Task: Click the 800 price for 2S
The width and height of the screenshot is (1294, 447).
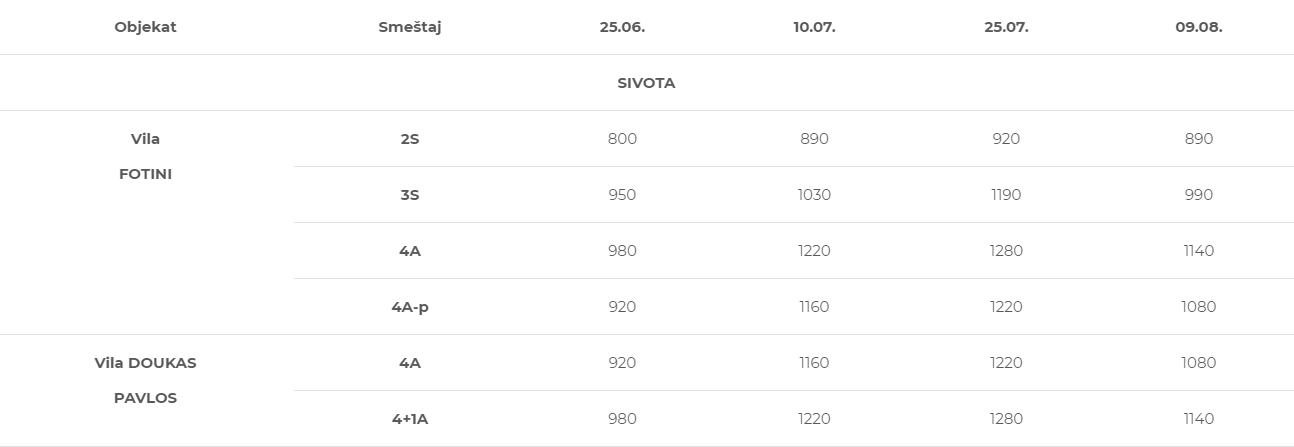Action: tap(622, 139)
